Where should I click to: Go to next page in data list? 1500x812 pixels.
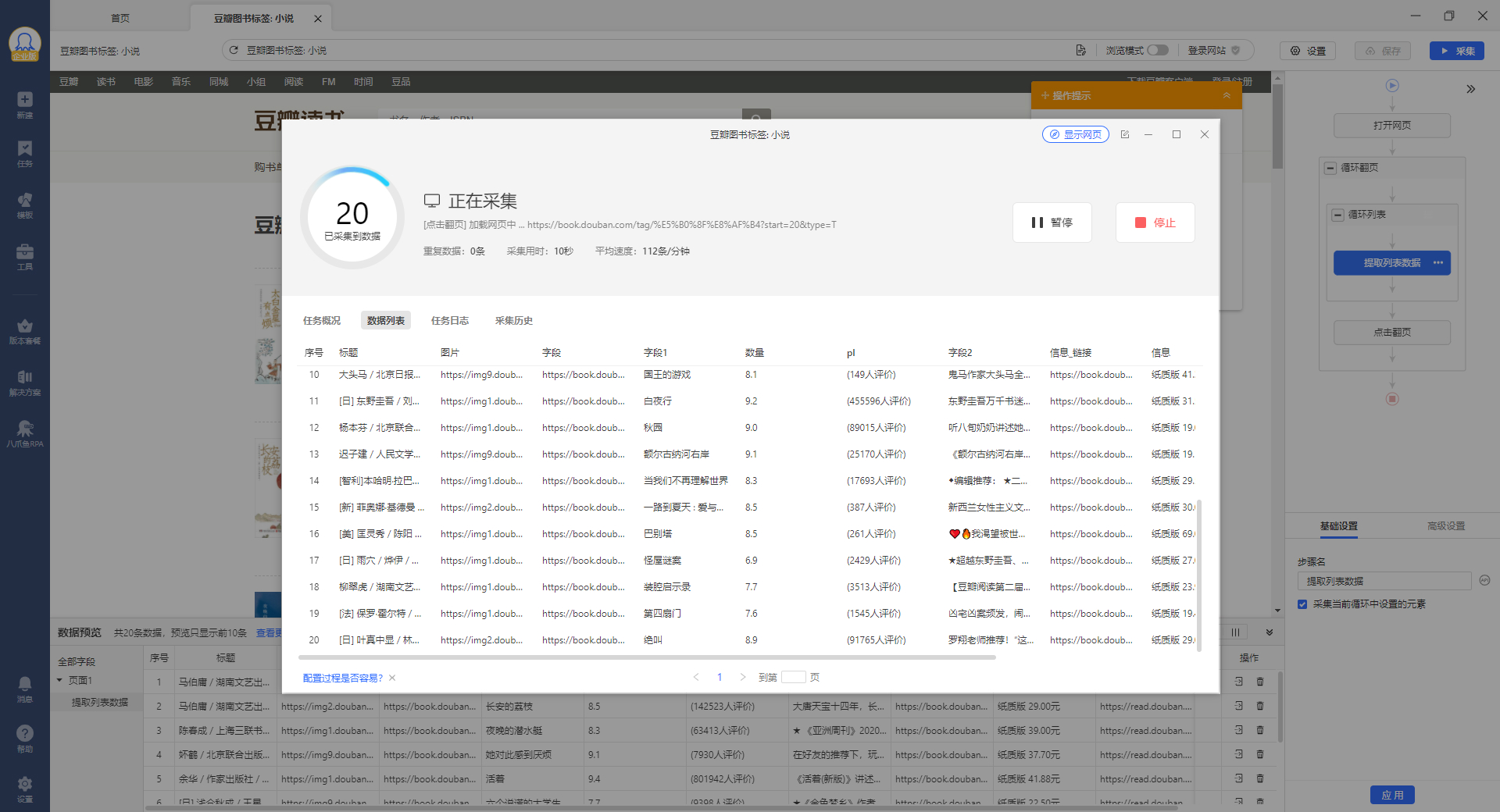click(x=743, y=677)
